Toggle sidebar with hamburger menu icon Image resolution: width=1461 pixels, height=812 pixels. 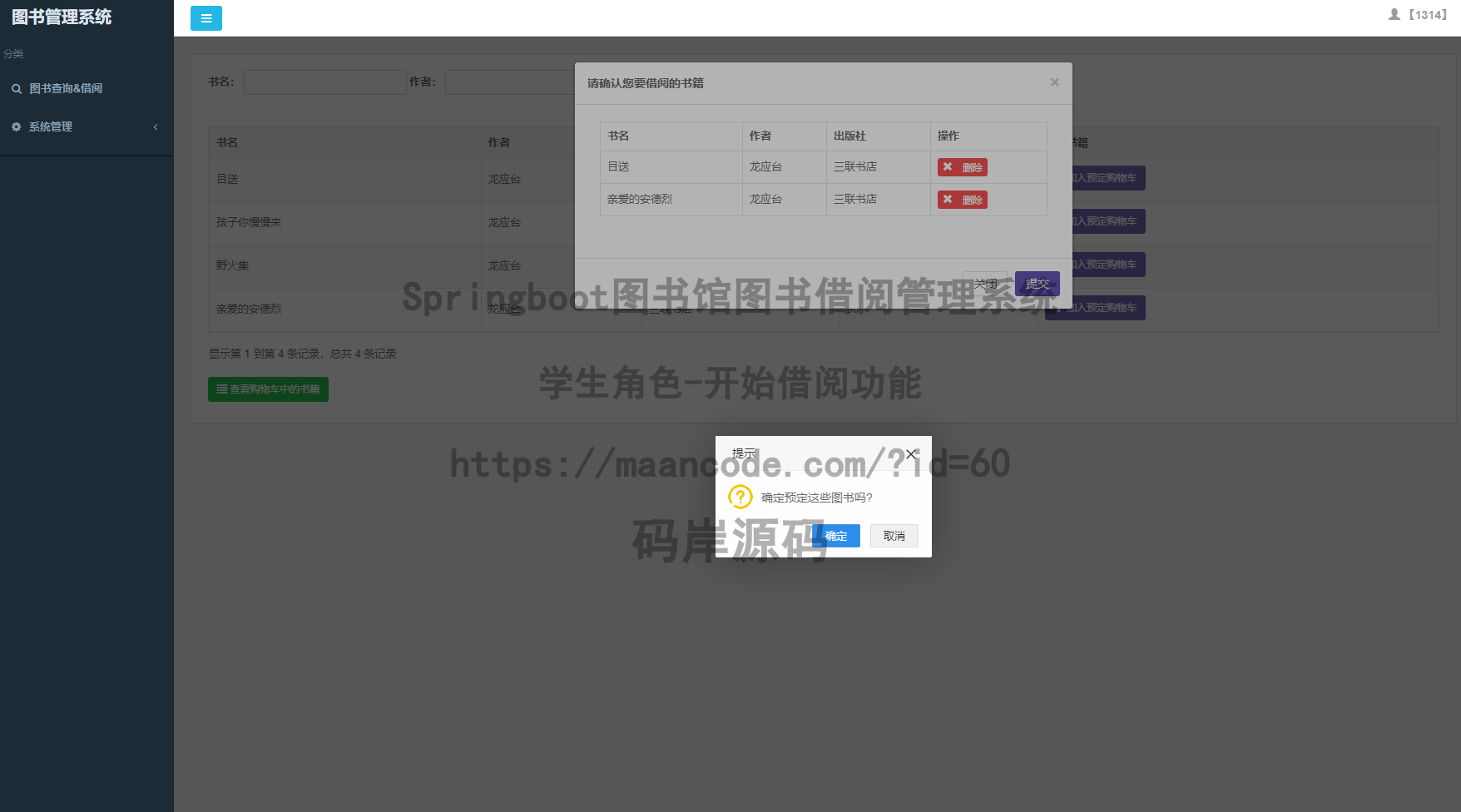coord(206,18)
